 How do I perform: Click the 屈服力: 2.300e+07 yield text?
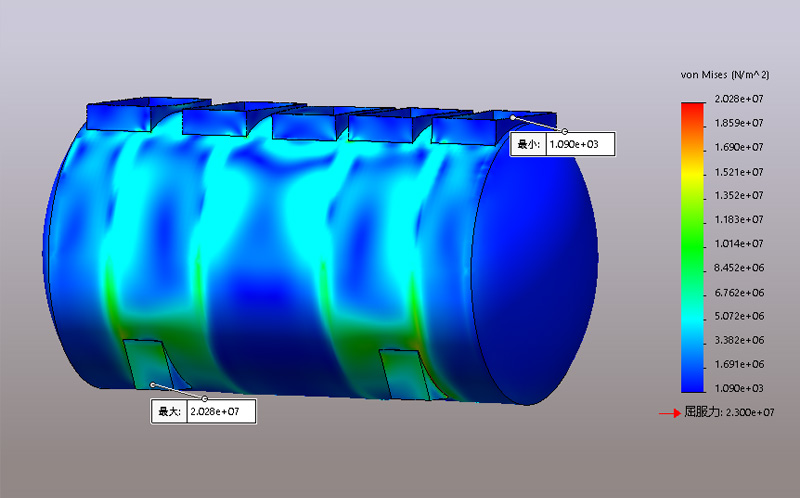[729, 412]
